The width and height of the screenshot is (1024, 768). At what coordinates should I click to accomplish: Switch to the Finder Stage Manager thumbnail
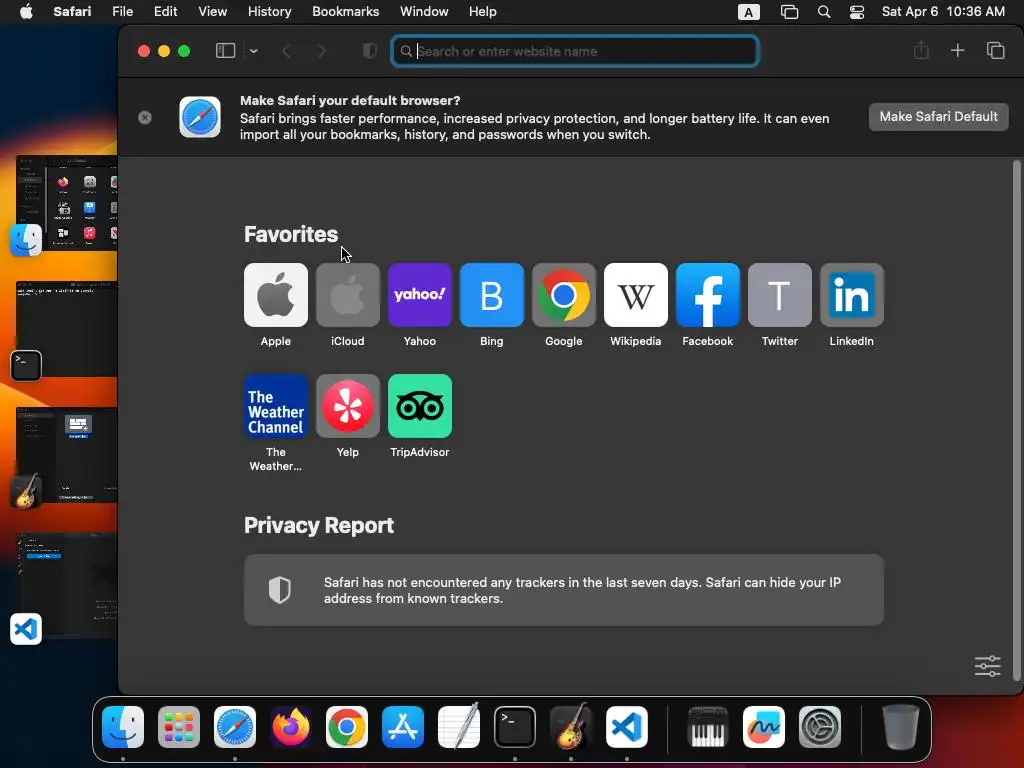67,203
